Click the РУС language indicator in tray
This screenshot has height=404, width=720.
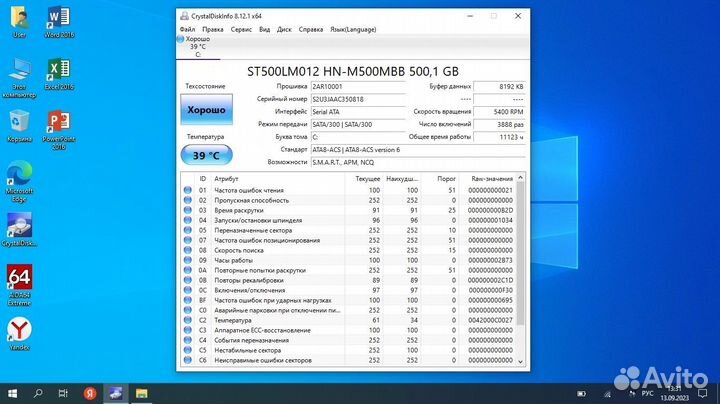(647, 394)
